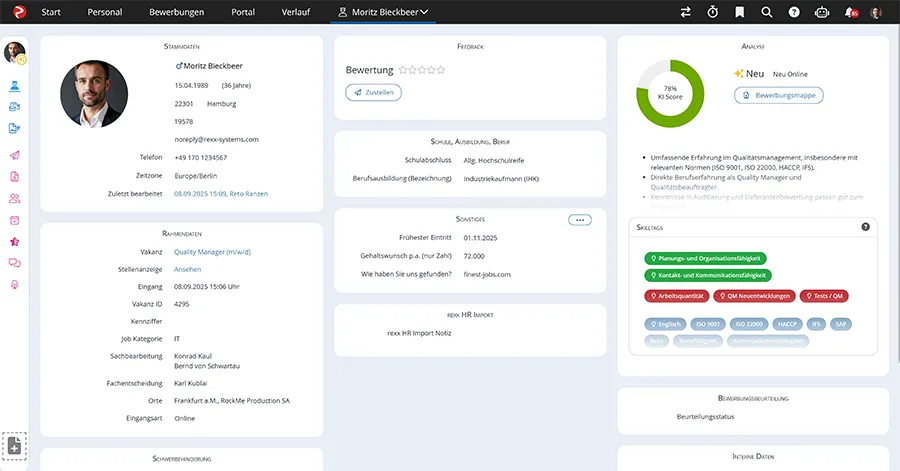Expand the Moritz Bieckbeer tab dropdown
Screen dimensions: 900x471
pos(426,12)
